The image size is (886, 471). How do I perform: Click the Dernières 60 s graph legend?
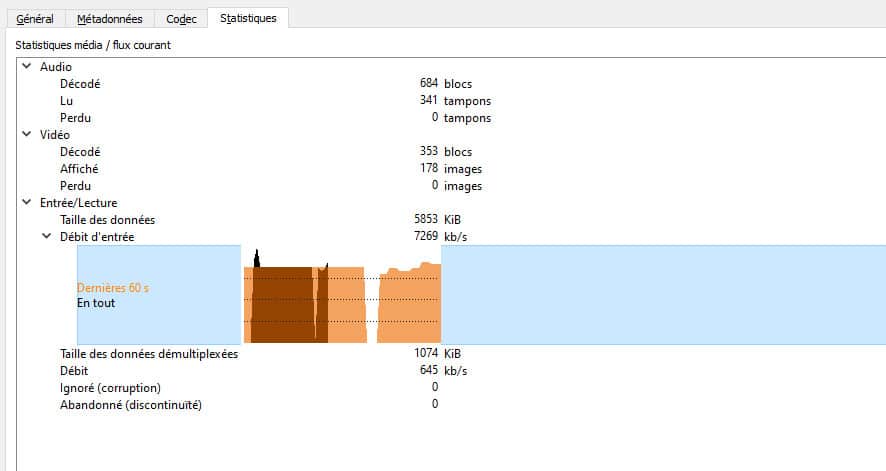(x=112, y=288)
